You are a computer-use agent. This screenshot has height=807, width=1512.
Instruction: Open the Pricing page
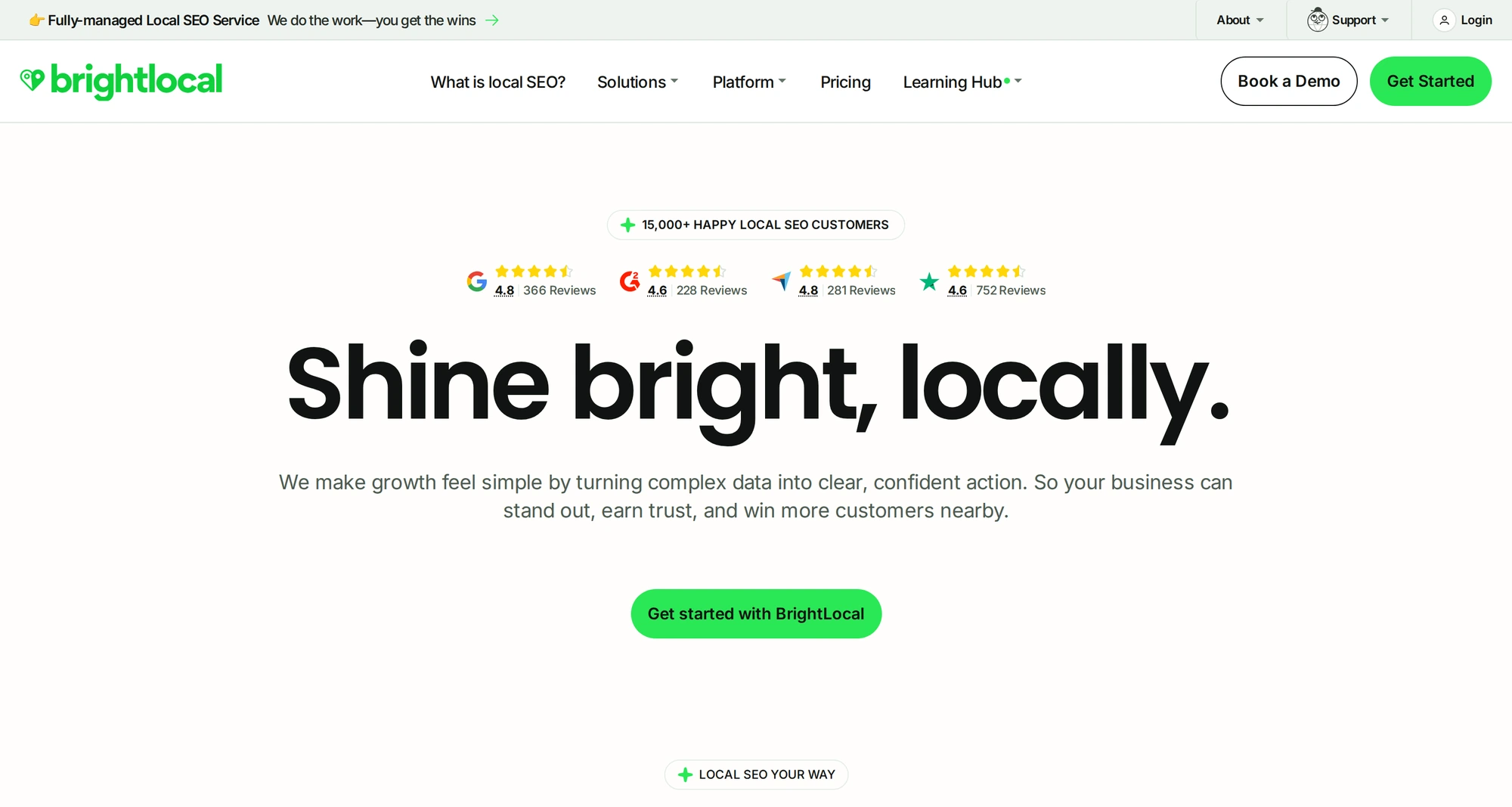click(x=845, y=82)
